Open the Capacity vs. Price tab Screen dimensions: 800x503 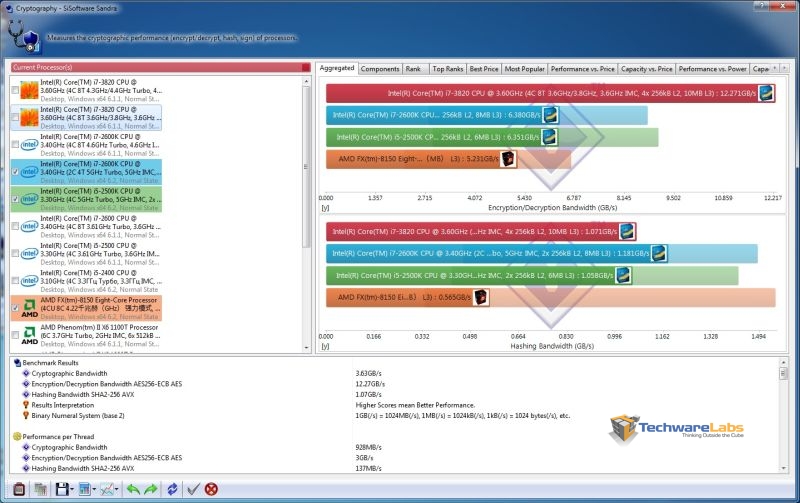tap(646, 68)
